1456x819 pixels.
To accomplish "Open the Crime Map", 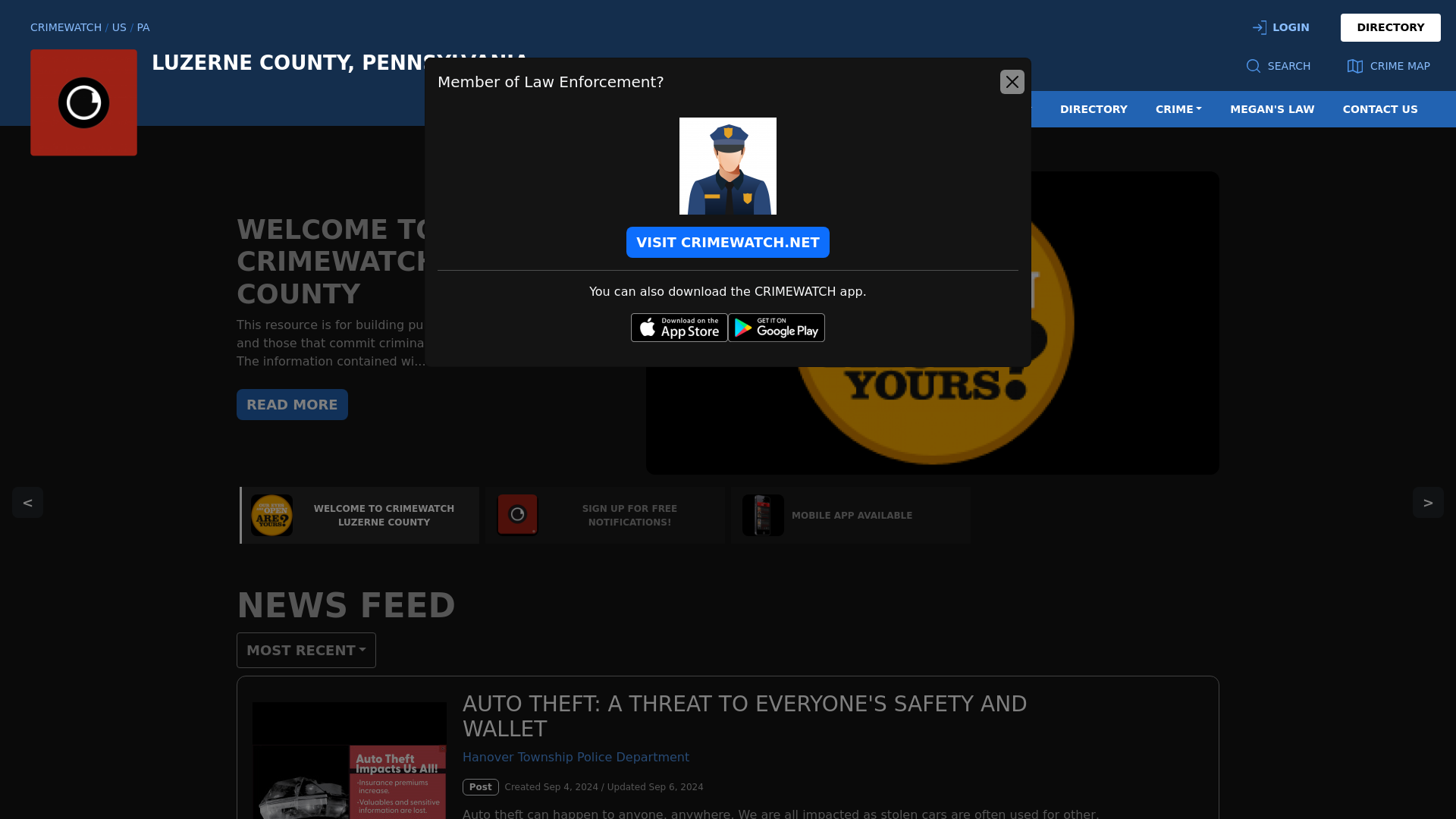I will 1388,66.
